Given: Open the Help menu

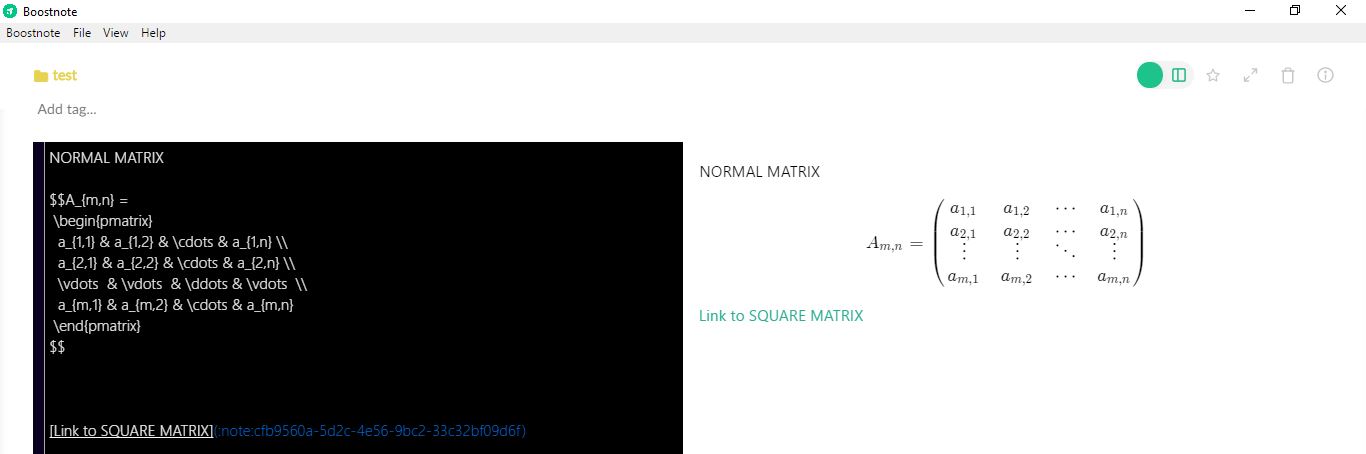Looking at the screenshot, I should click(x=153, y=33).
